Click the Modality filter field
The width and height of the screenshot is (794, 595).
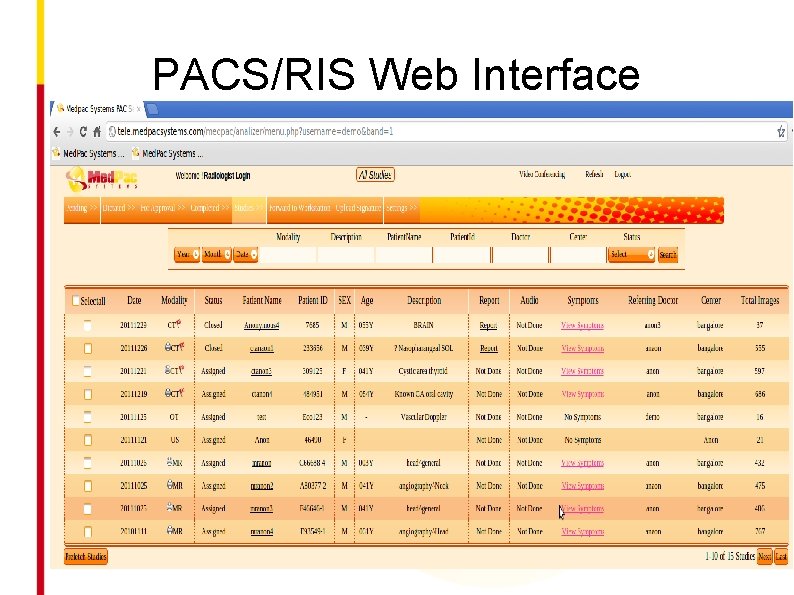(288, 255)
